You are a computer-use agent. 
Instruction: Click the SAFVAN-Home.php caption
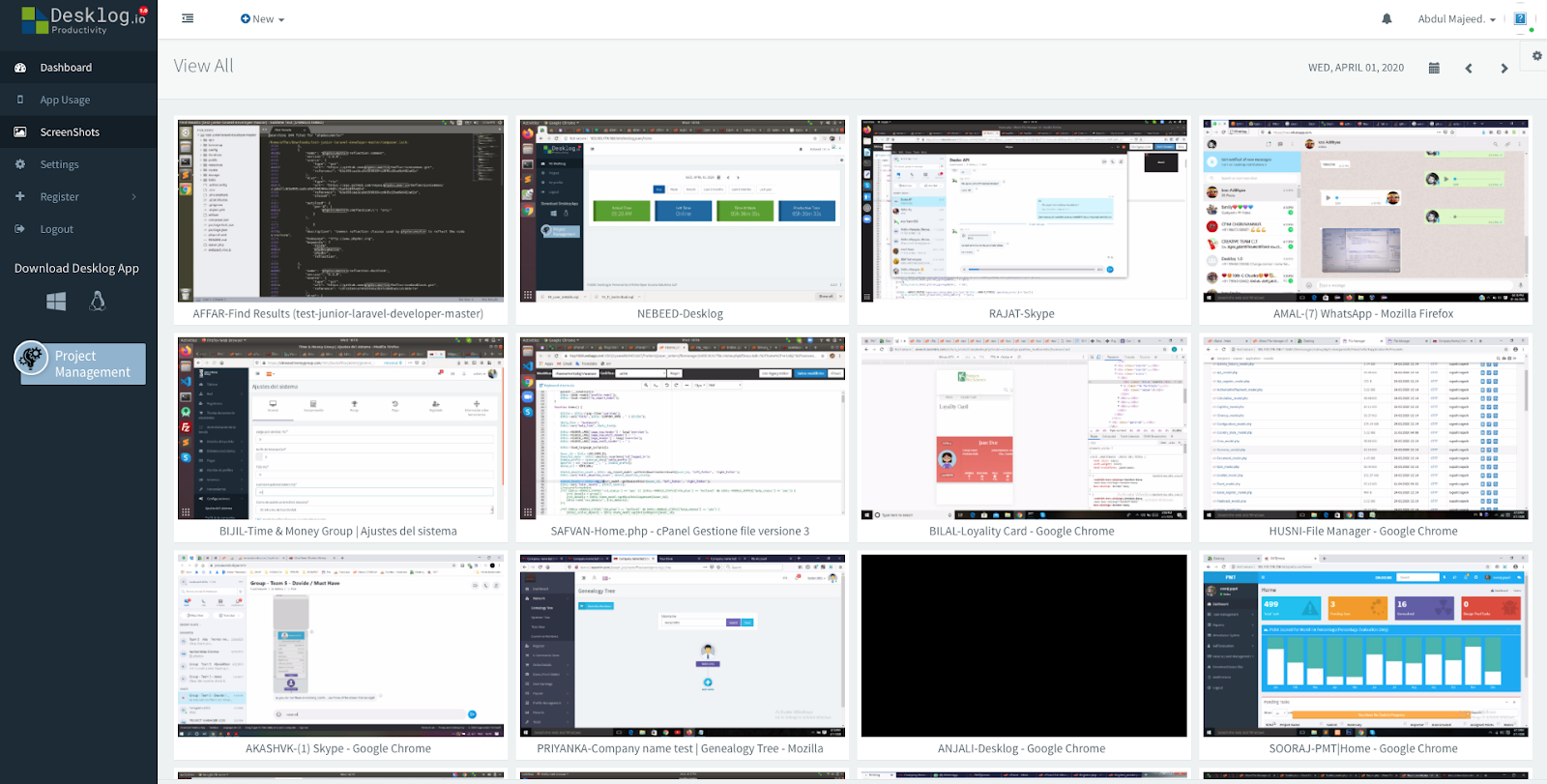click(x=680, y=532)
